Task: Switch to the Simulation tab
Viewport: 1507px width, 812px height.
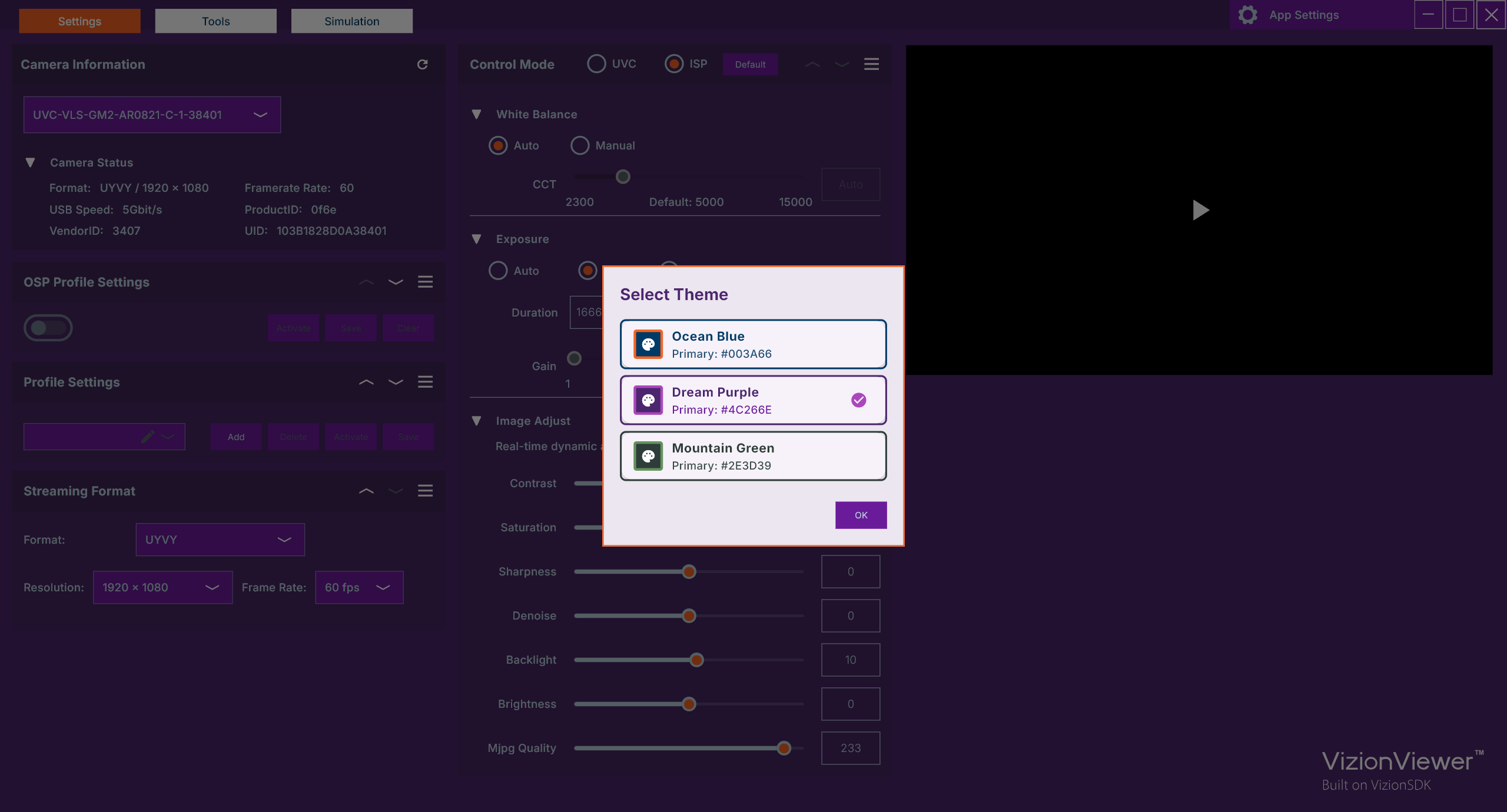Action: [351, 21]
